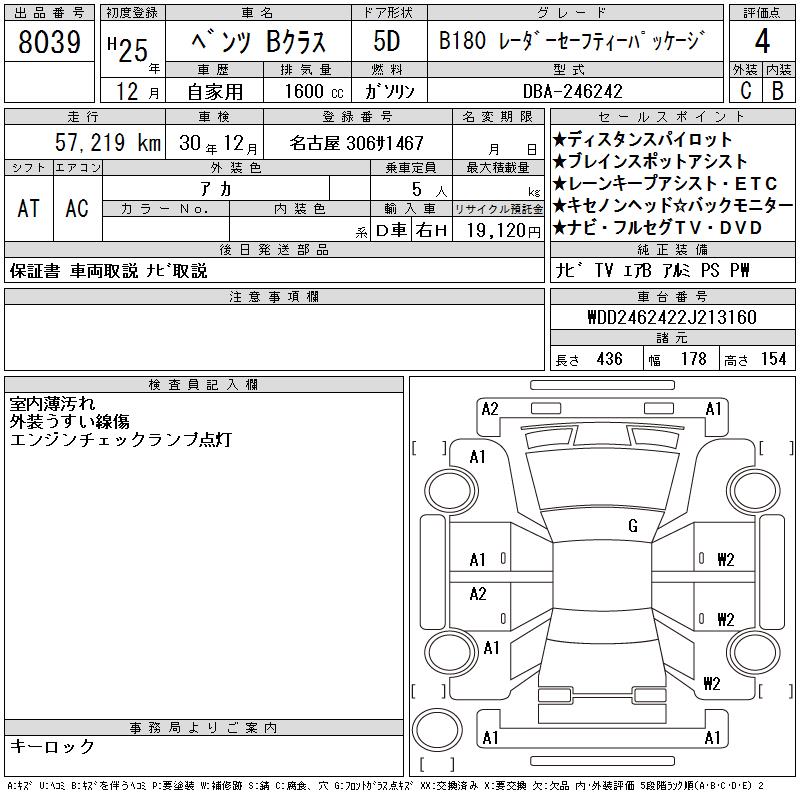The image size is (800, 800).
Task: Click the mileage value 57,219 km
Action: (x=107, y=143)
